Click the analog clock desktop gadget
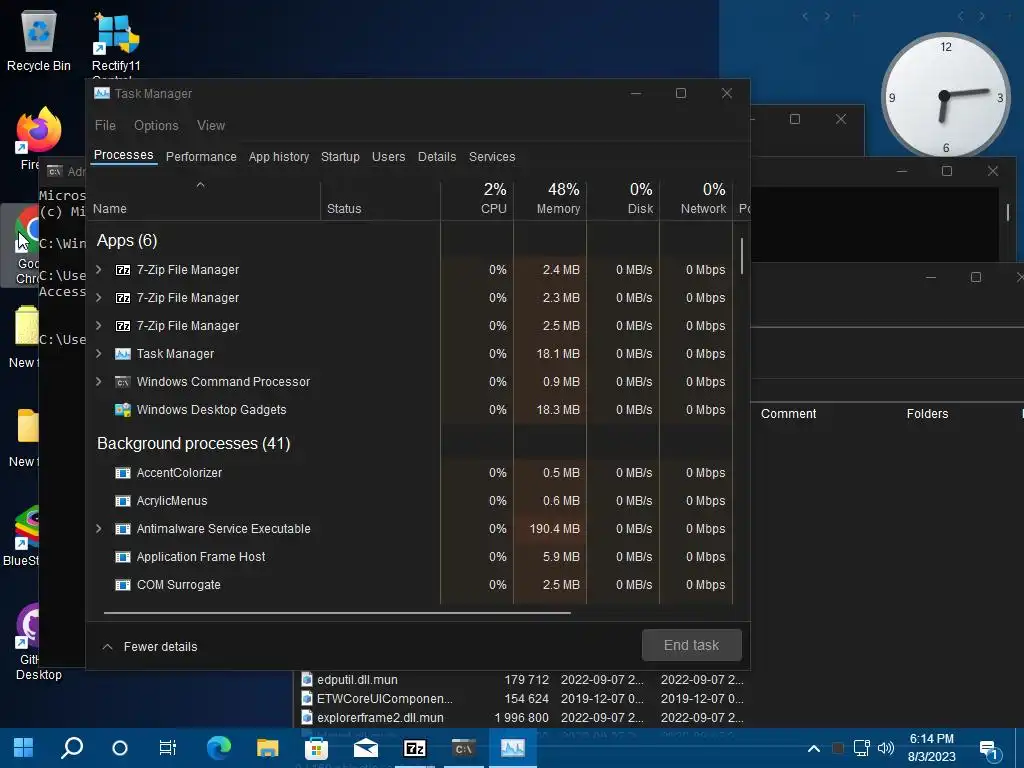Image resolution: width=1024 pixels, height=768 pixels. click(x=945, y=96)
